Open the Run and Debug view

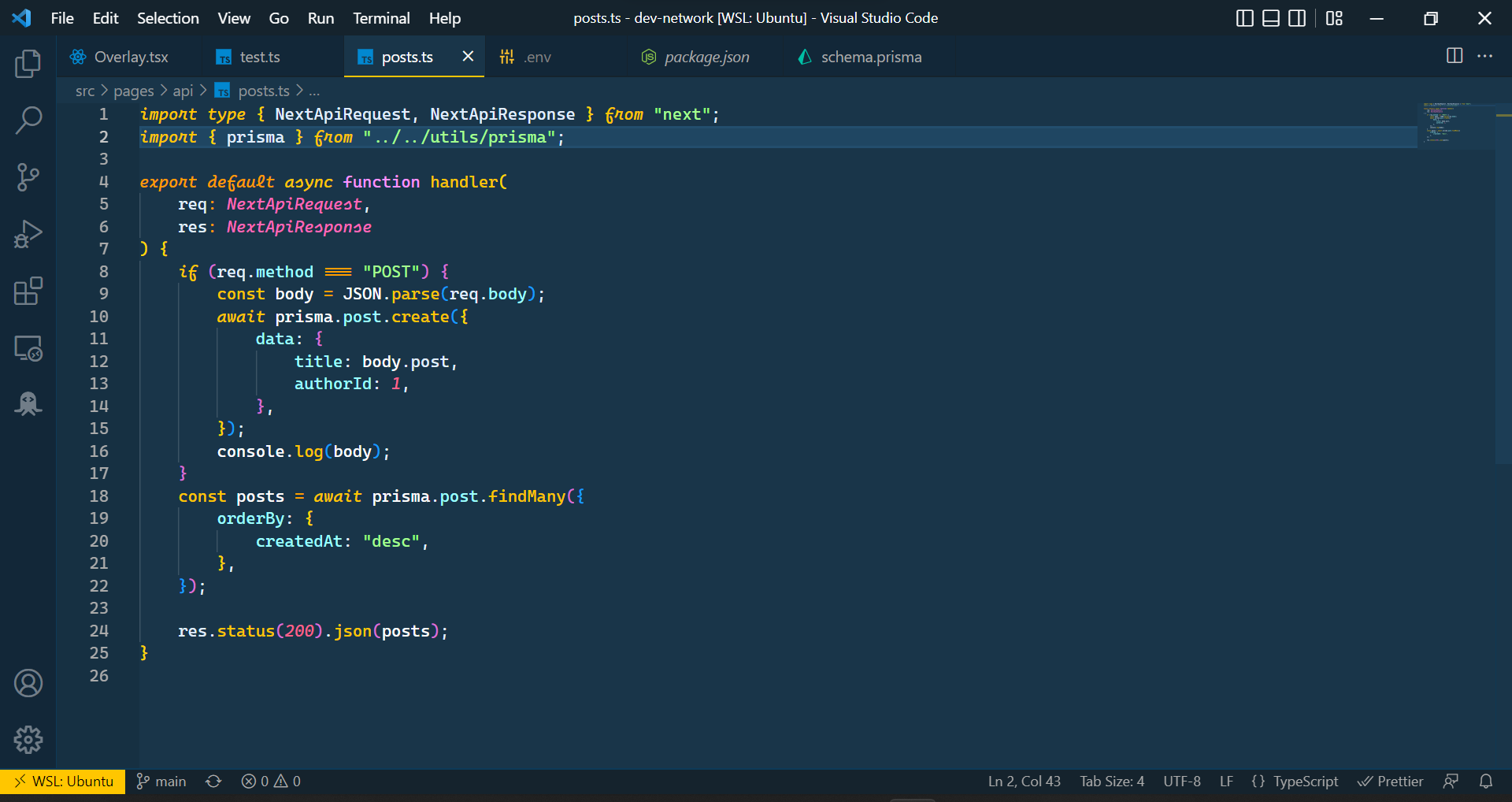[28, 234]
